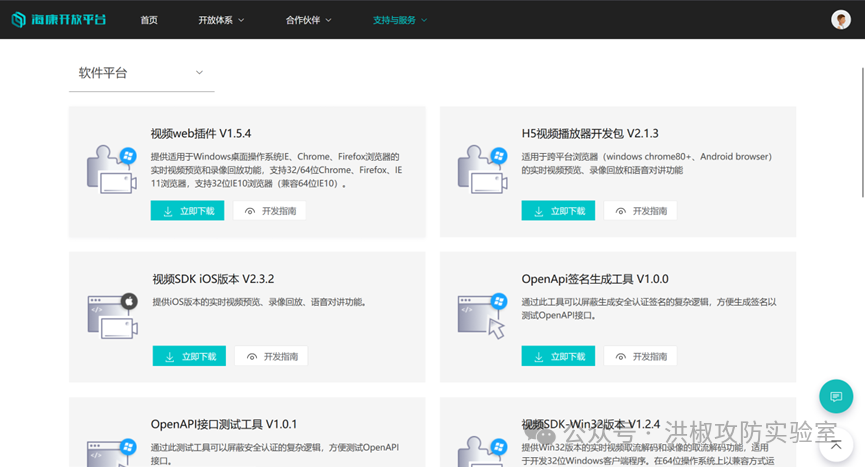865x467 pixels.
Task: Click eye icon in 视频web插件 开发指南 button
Action: pyautogui.click(x=250, y=211)
